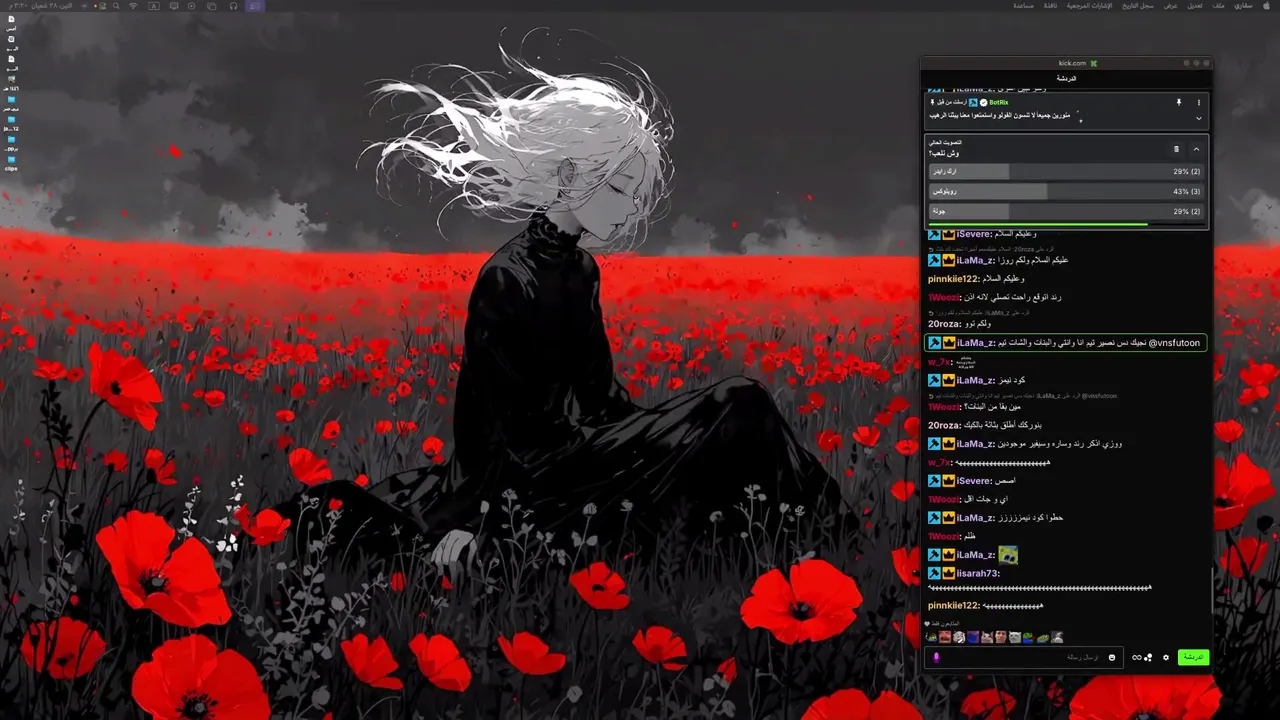
Task: Vote for last poll option 29% (2)
Action: [x=1066, y=211]
